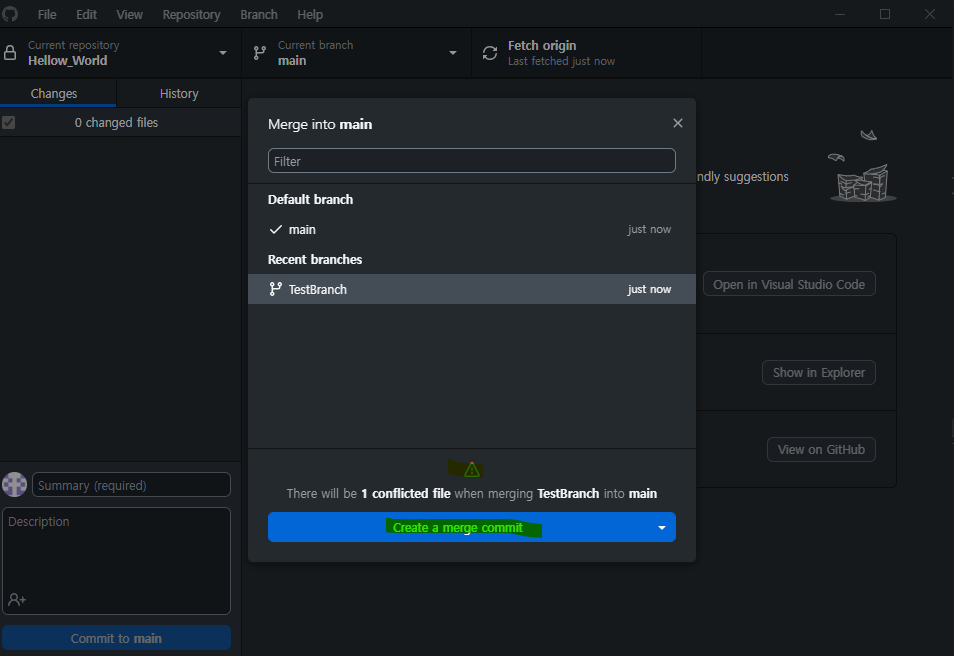Click Last fetched just now text
The width and height of the screenshot is (954, 656).
(561, 61)
